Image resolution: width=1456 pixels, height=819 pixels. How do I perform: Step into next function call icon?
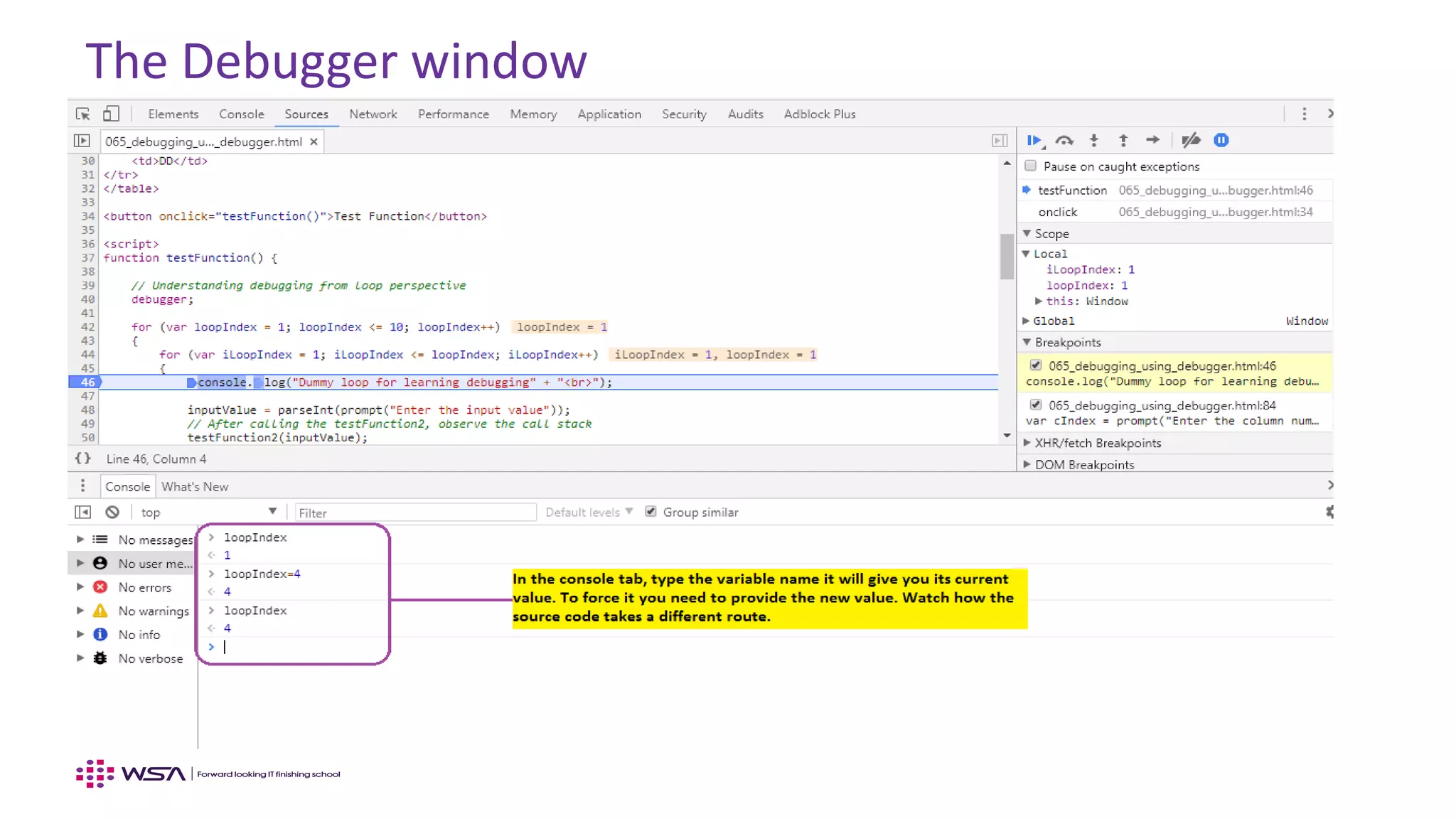pos(1094,140)
